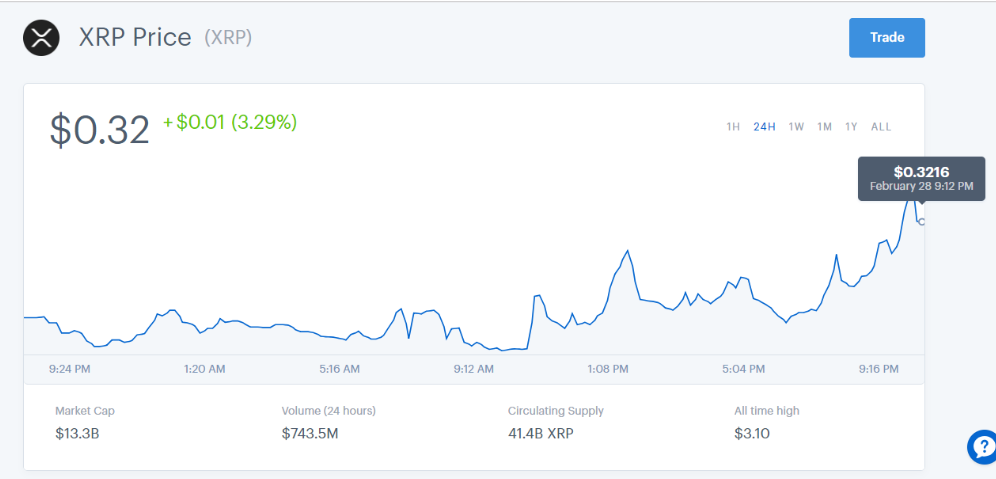Click the All time high label

[767, 411]
